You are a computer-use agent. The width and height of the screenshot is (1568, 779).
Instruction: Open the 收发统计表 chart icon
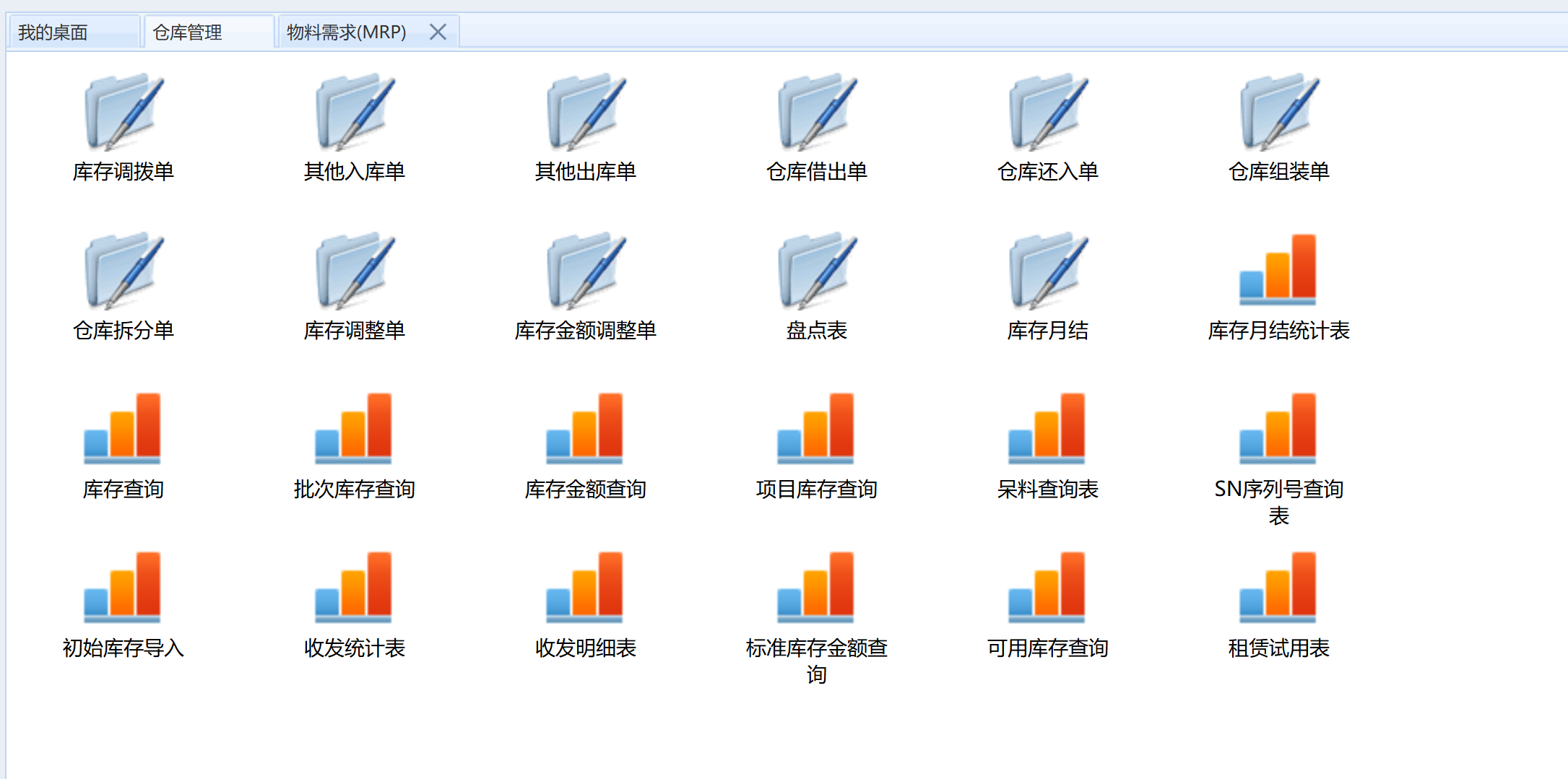[x=353, y=587]
